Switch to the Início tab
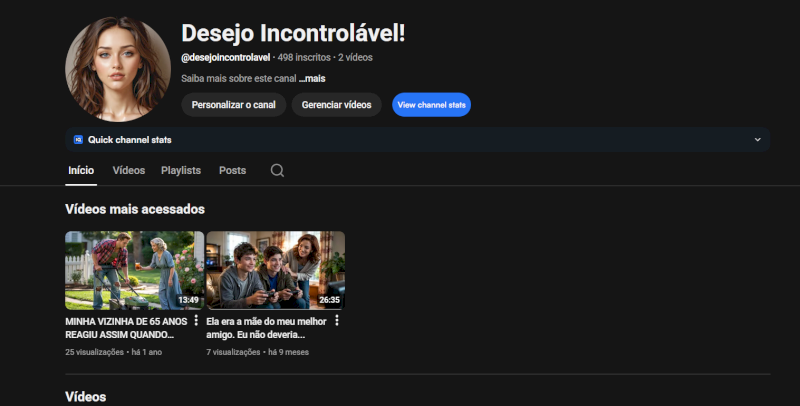 81,170
